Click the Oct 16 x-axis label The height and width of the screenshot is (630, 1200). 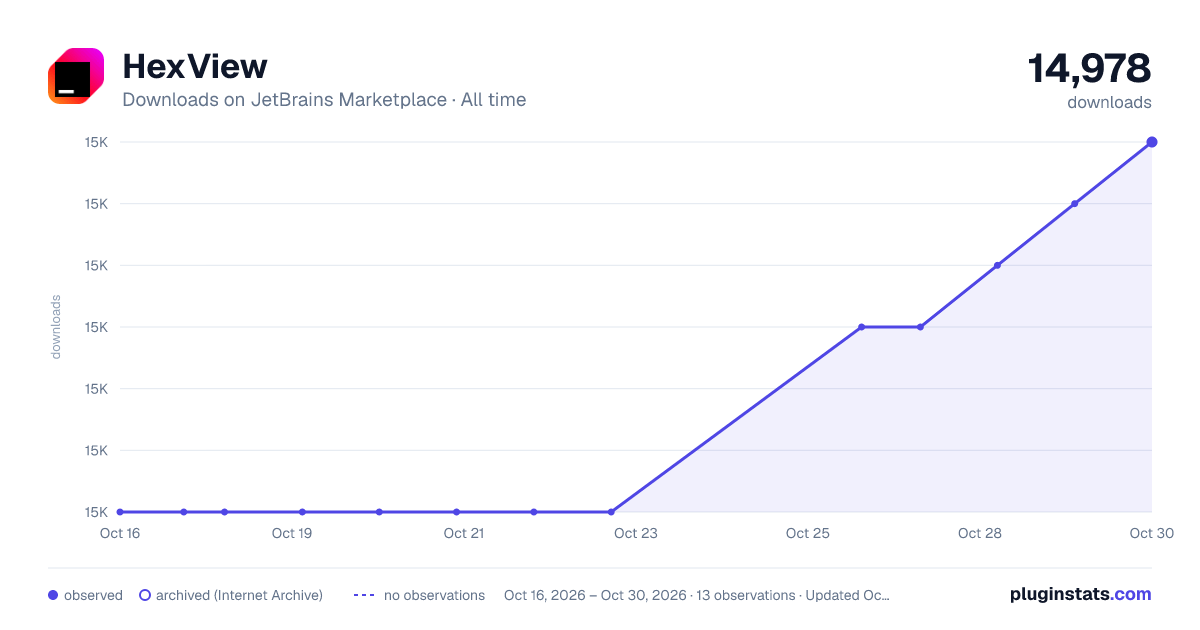[x=120, y=533]
